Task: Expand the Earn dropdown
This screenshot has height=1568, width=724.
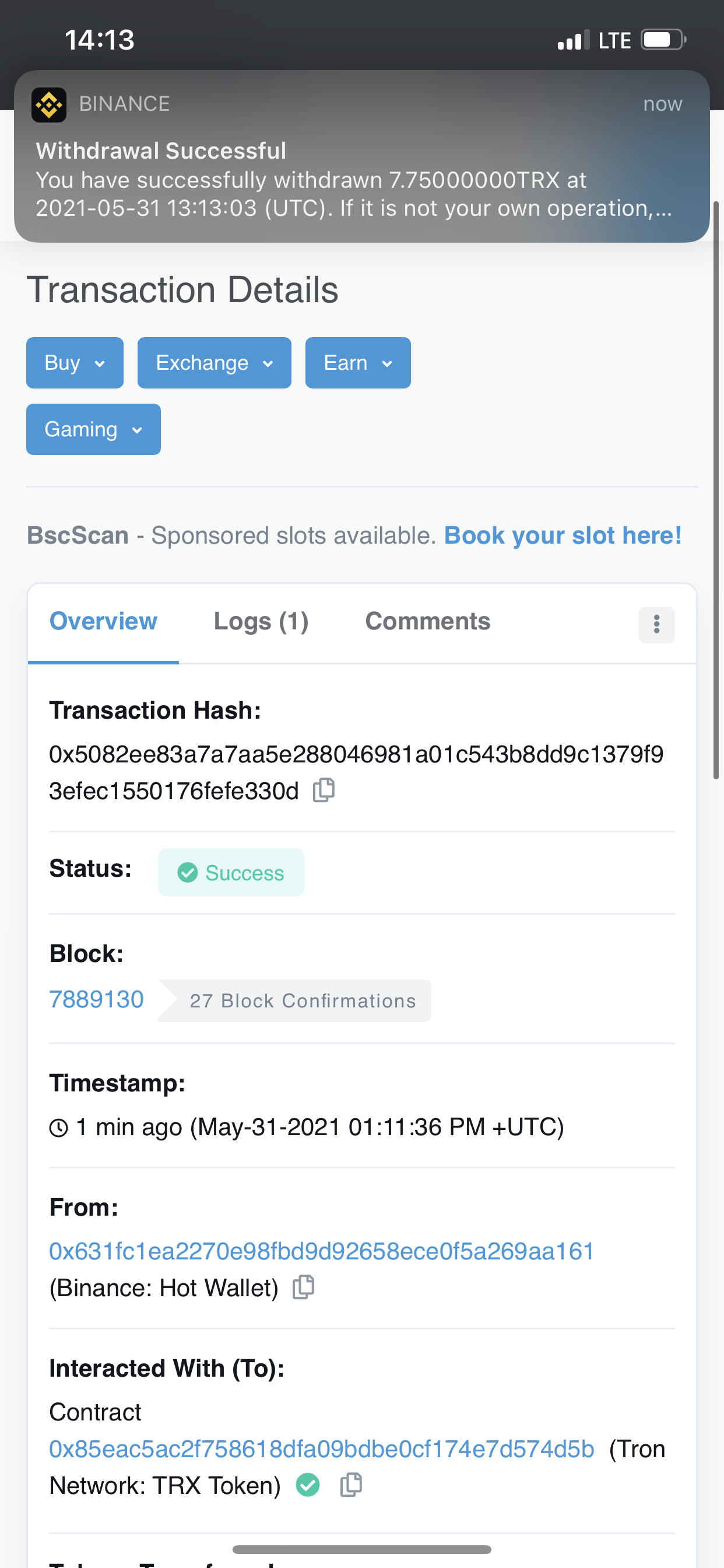Action: (x=358, y=363)
